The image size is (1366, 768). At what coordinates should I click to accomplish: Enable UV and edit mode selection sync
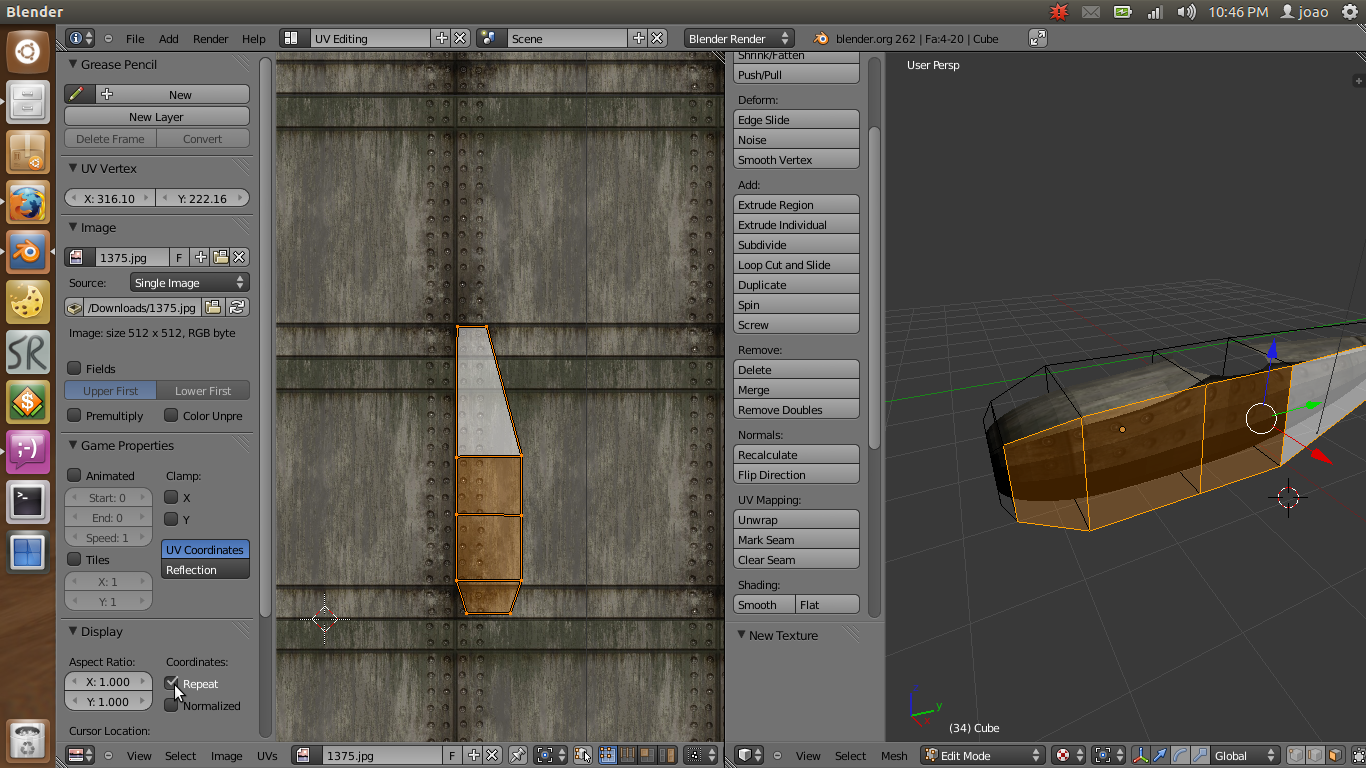[x=584, y=755]
